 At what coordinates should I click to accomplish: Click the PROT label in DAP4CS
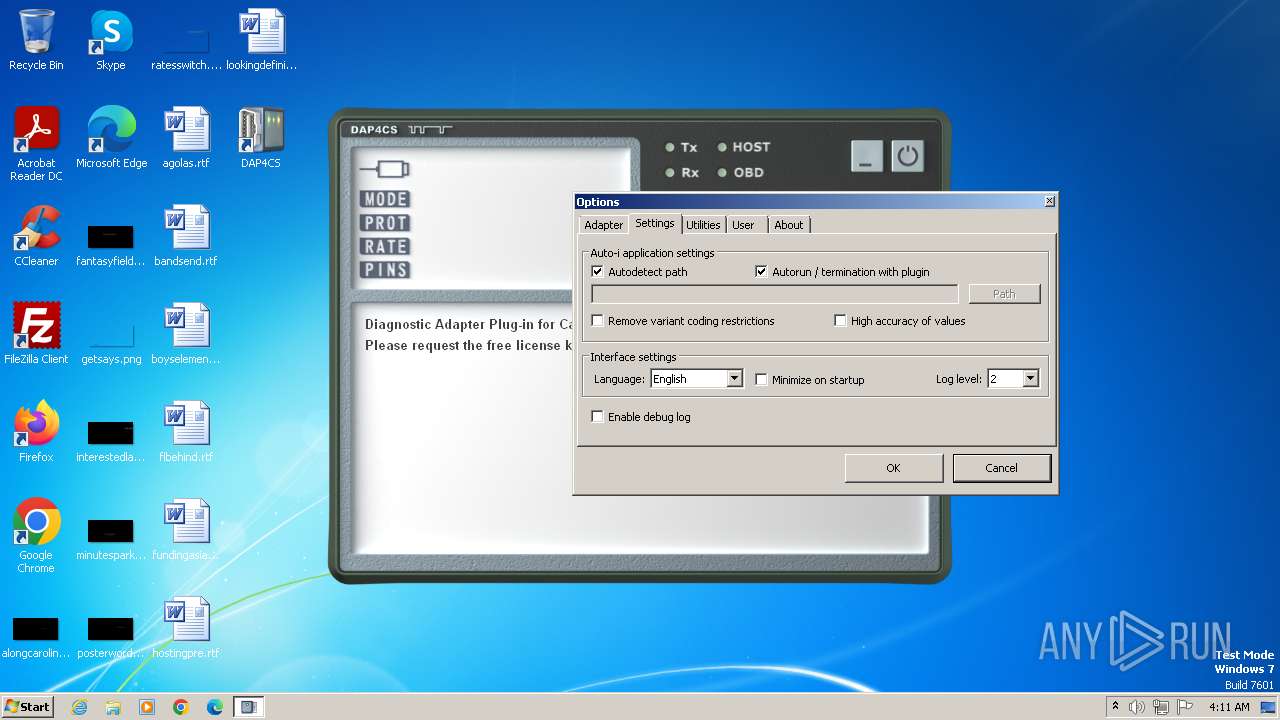coord(385,223)
